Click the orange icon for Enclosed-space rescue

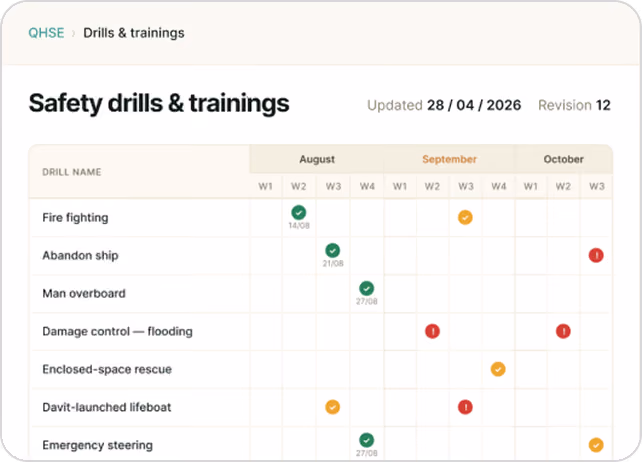pyautogui.click(x=498, y=369)
